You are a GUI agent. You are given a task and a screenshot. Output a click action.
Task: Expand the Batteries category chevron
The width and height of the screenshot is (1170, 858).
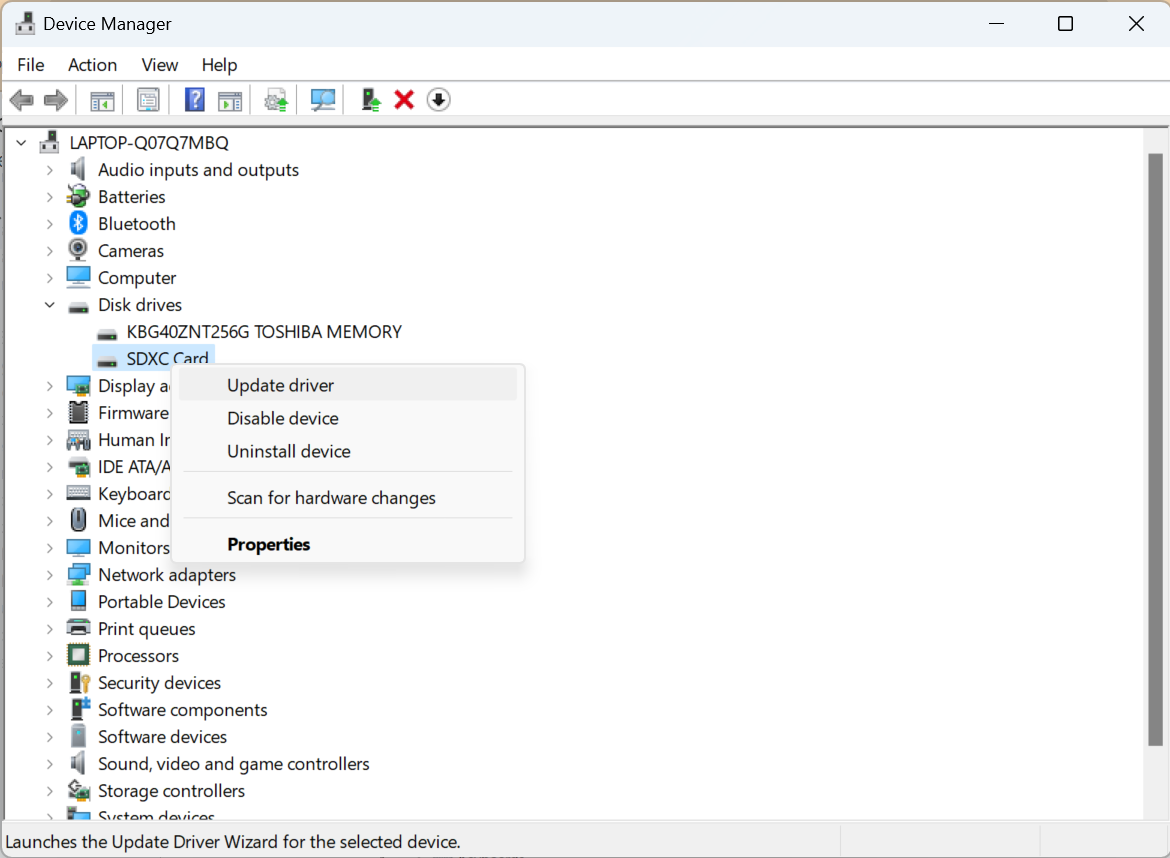click(x=49, y=197)
